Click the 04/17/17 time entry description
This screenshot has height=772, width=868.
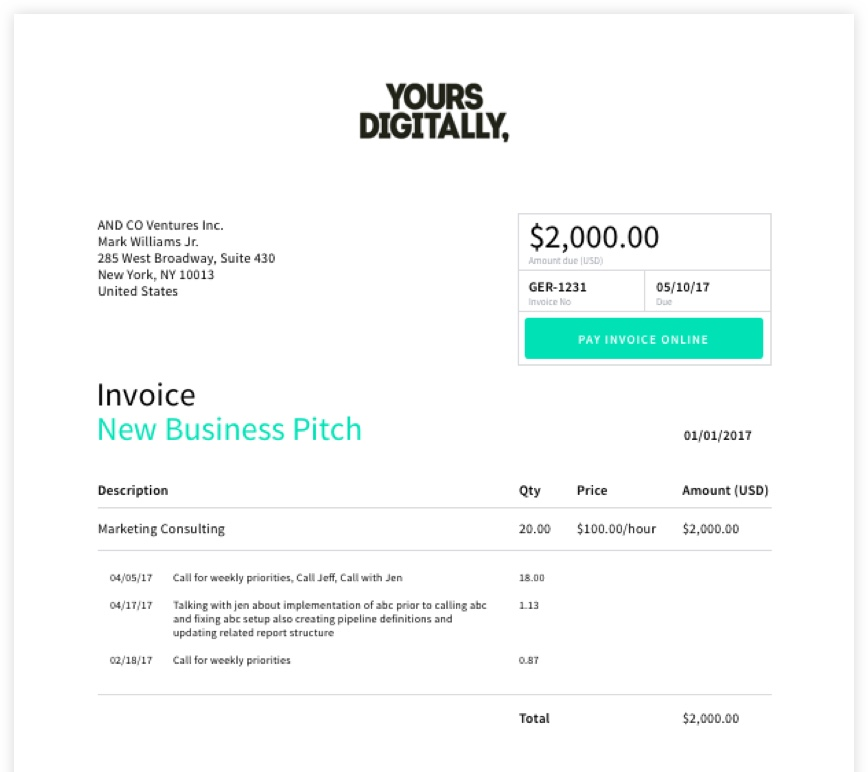click(x=329, y=619)
